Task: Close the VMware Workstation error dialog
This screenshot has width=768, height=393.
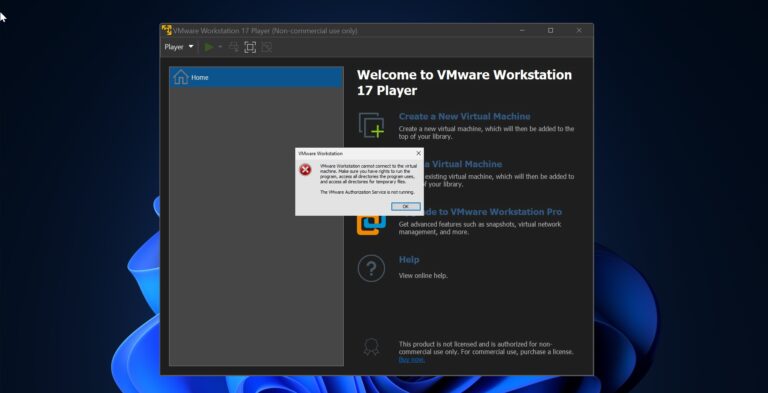Action: [x=418, y=153]
